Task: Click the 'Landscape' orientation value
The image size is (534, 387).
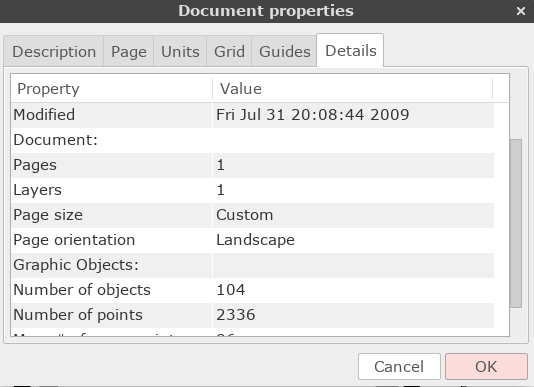Action: point(255,240)
